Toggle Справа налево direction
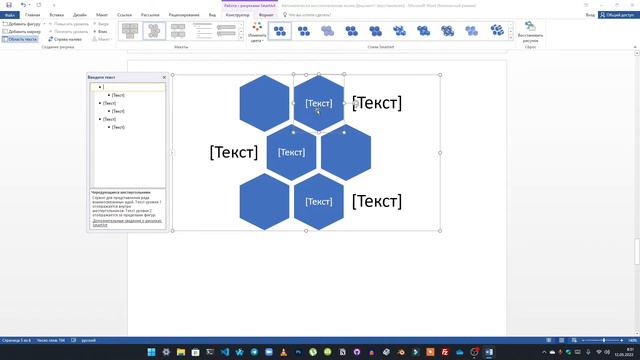This screenshot has height=360, width=640. 65,39
